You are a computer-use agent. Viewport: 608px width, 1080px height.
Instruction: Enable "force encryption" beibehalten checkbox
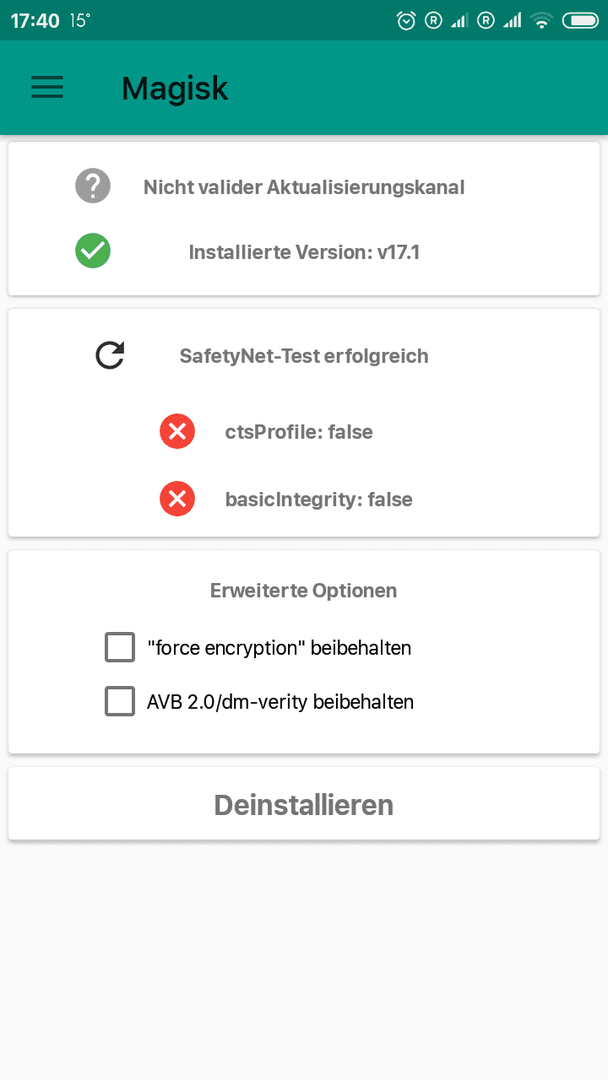(x=120, y=647)
